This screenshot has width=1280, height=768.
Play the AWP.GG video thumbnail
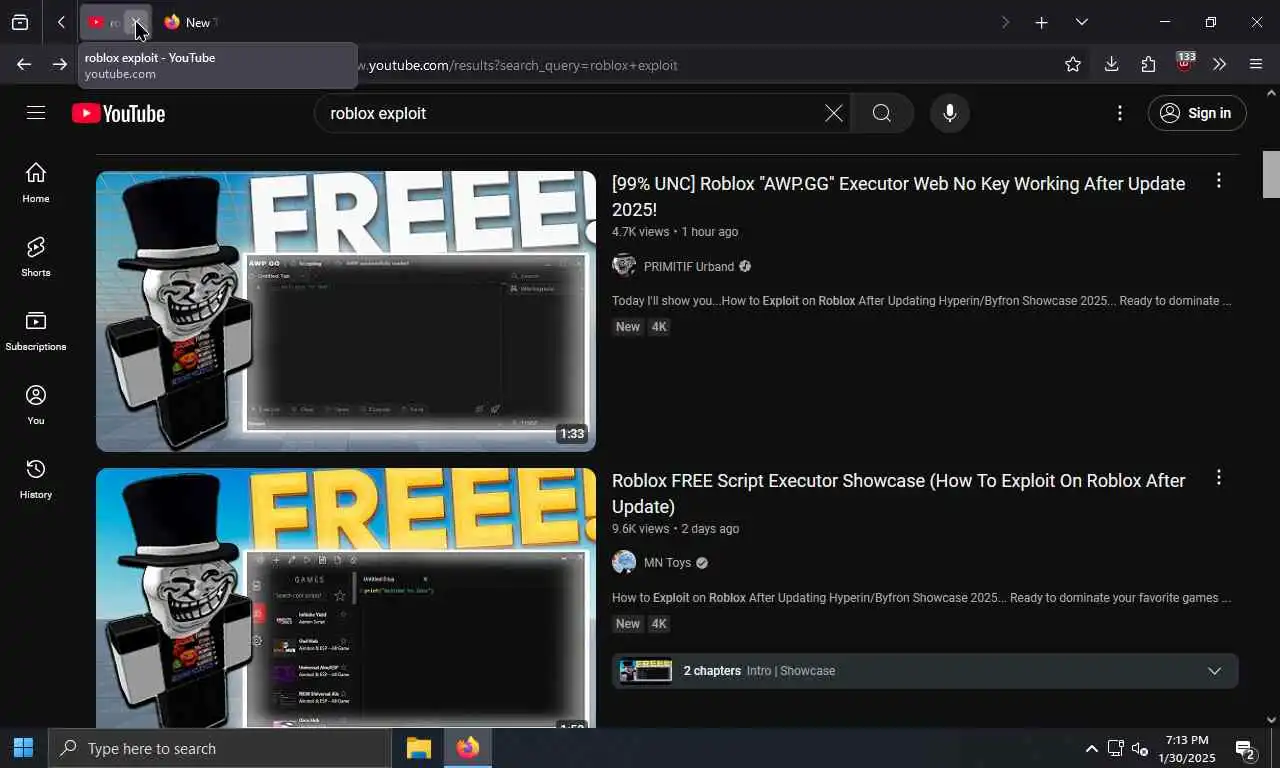(346, 311)
